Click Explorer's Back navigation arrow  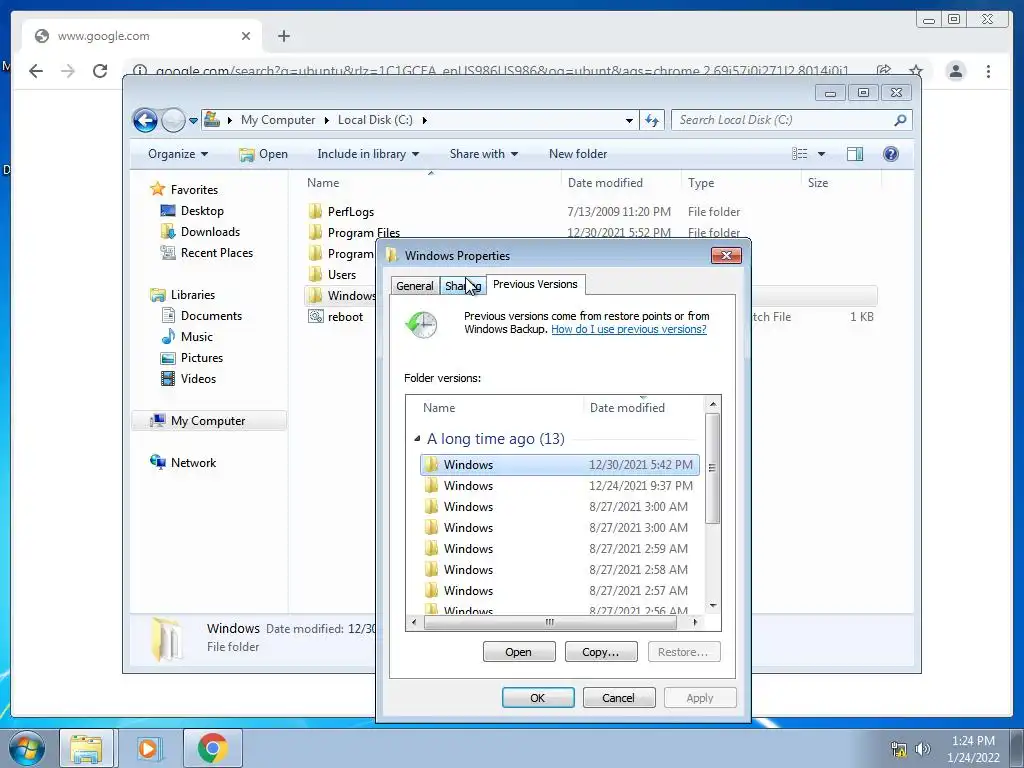(145, 120)
